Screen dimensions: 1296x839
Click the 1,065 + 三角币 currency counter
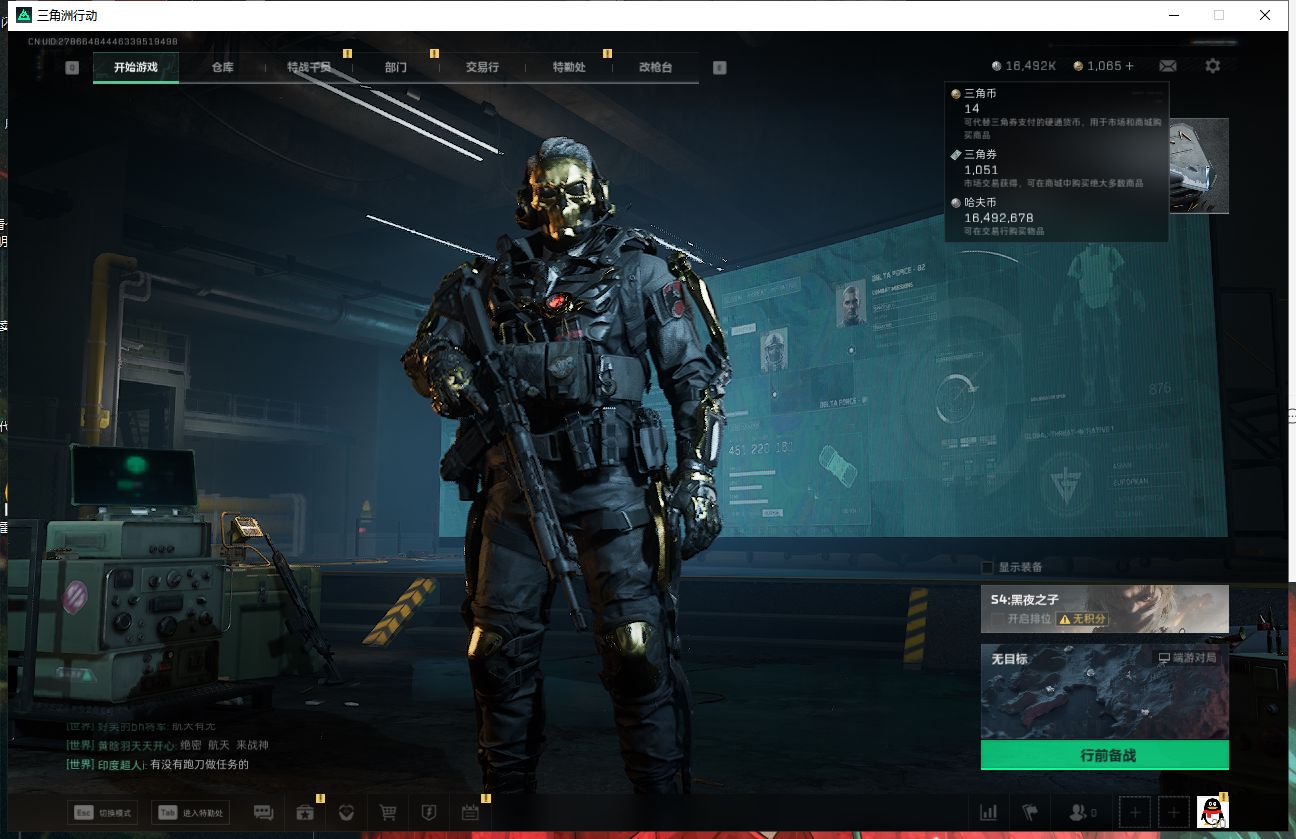[x=1104, y=66]
